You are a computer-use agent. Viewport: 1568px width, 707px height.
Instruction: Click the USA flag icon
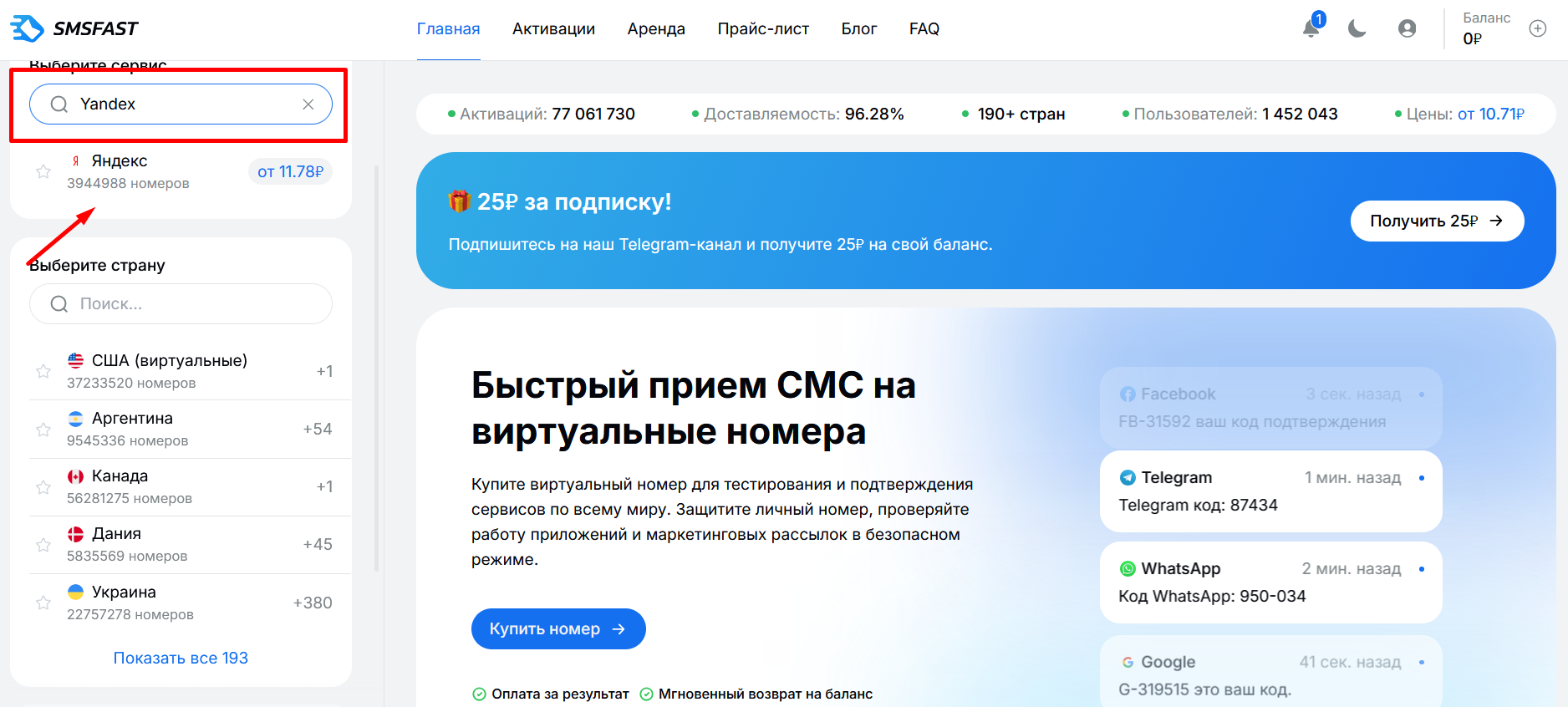[75, 360]
